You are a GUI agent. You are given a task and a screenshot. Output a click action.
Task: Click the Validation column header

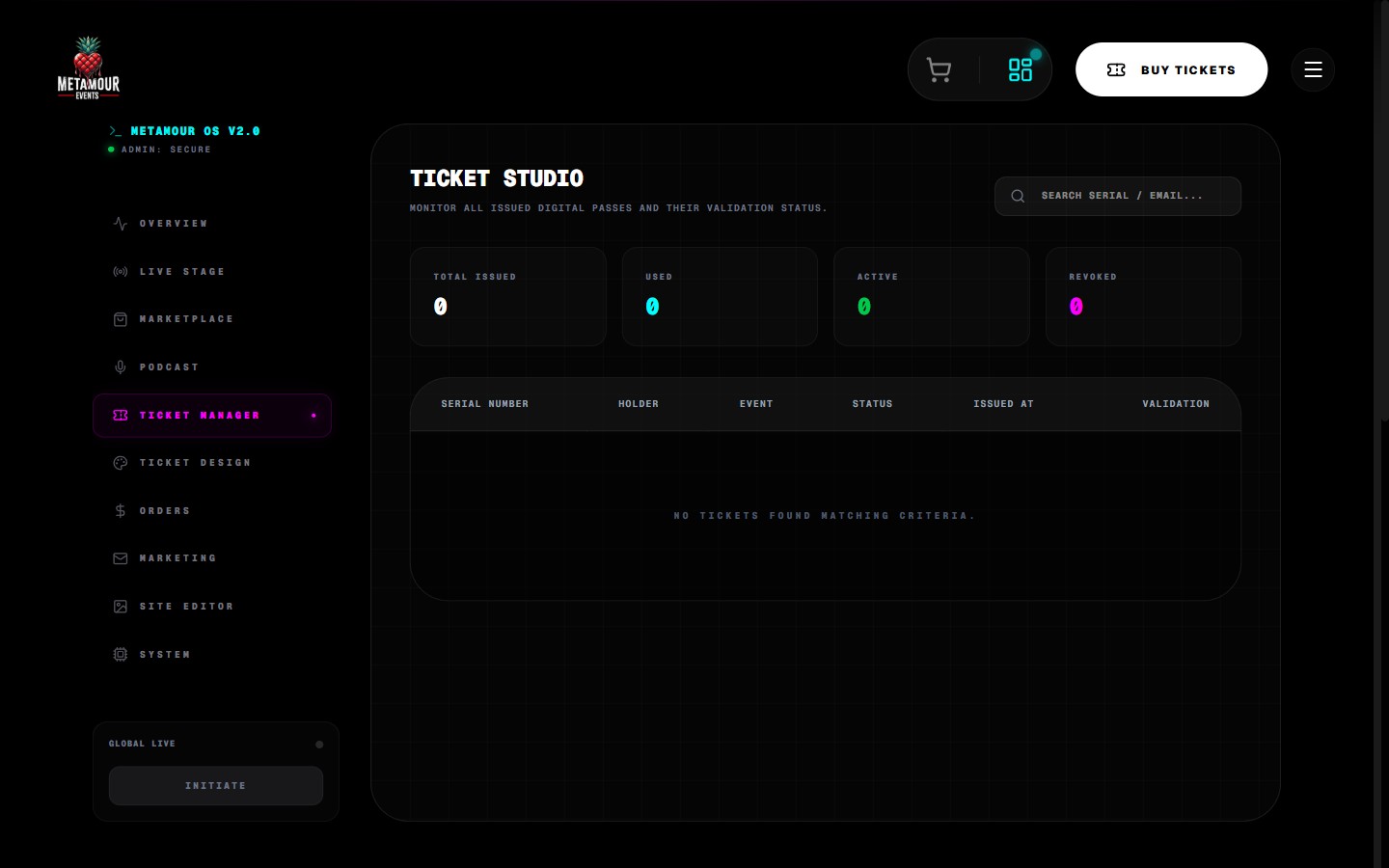1176,404
